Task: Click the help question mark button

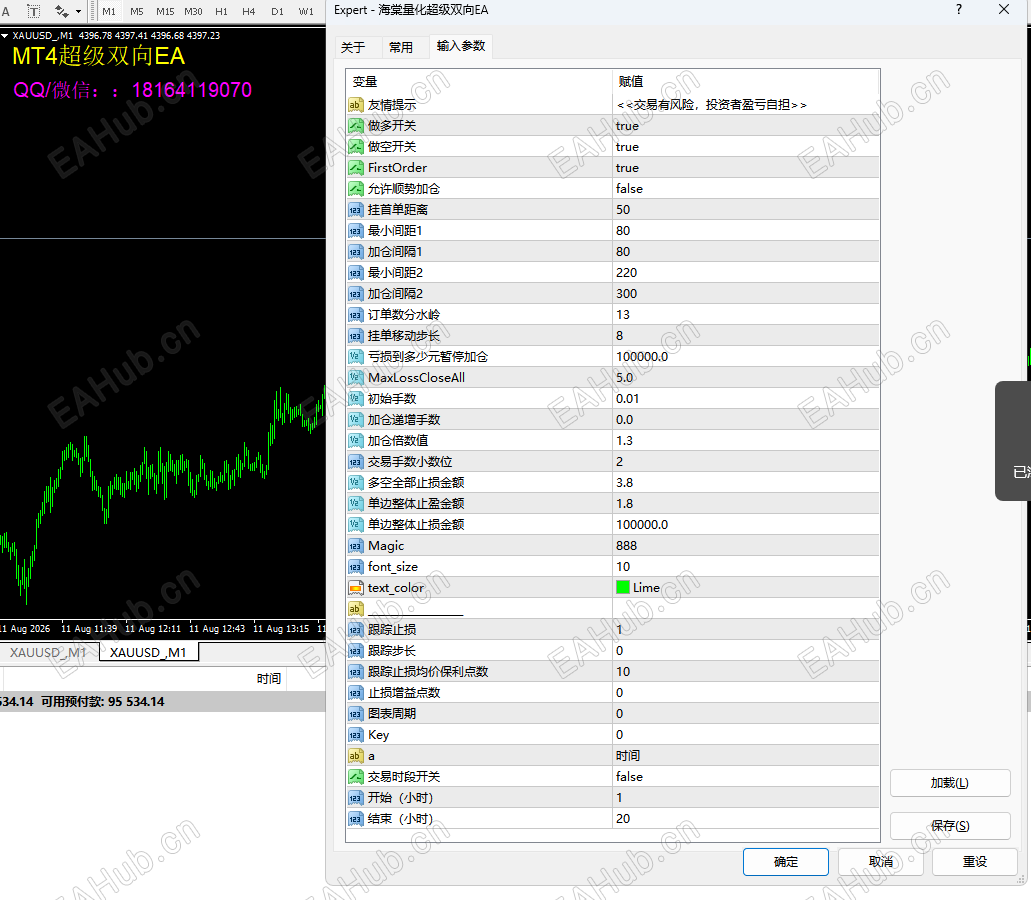Action: point(959,9)
